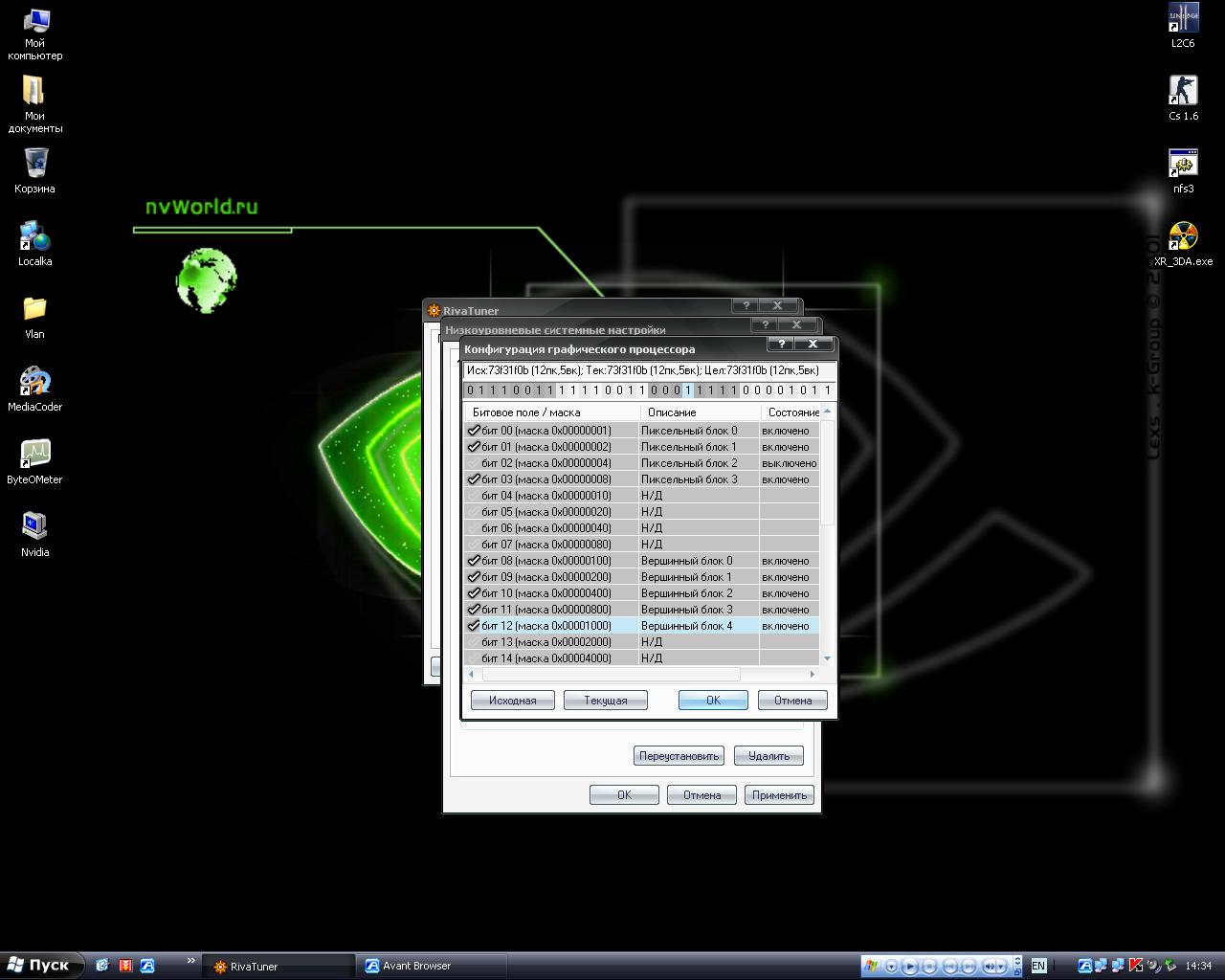Click the safely remove hardware tray icon
Image resolution: width=1225 pixels, height=980 pixels.
pyautogui.click(x=1169, y=966)
